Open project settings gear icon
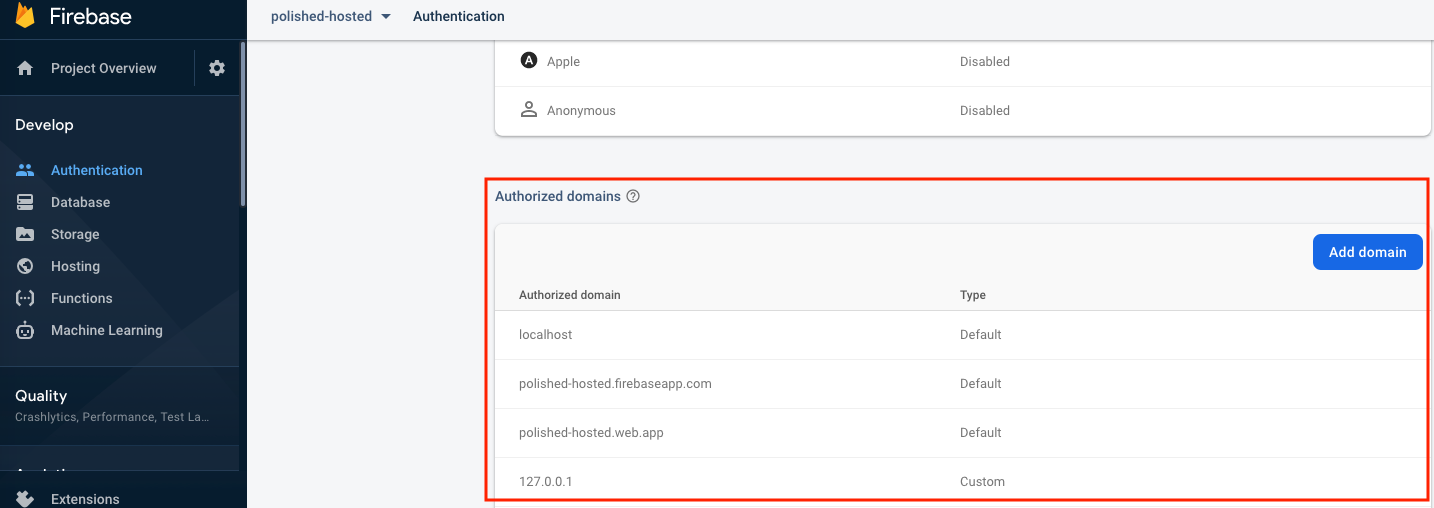 click(x=217, y=68)
